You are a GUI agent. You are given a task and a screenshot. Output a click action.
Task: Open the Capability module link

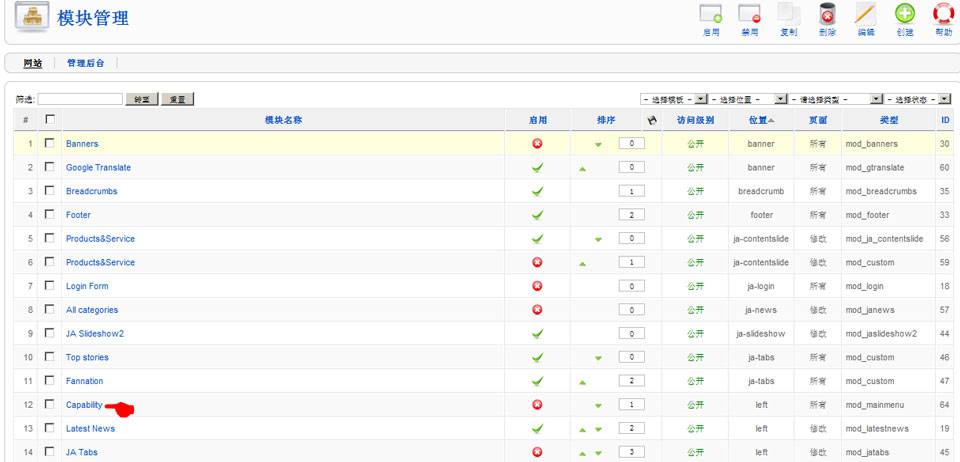pyautogui.click(x=84, y=404)
